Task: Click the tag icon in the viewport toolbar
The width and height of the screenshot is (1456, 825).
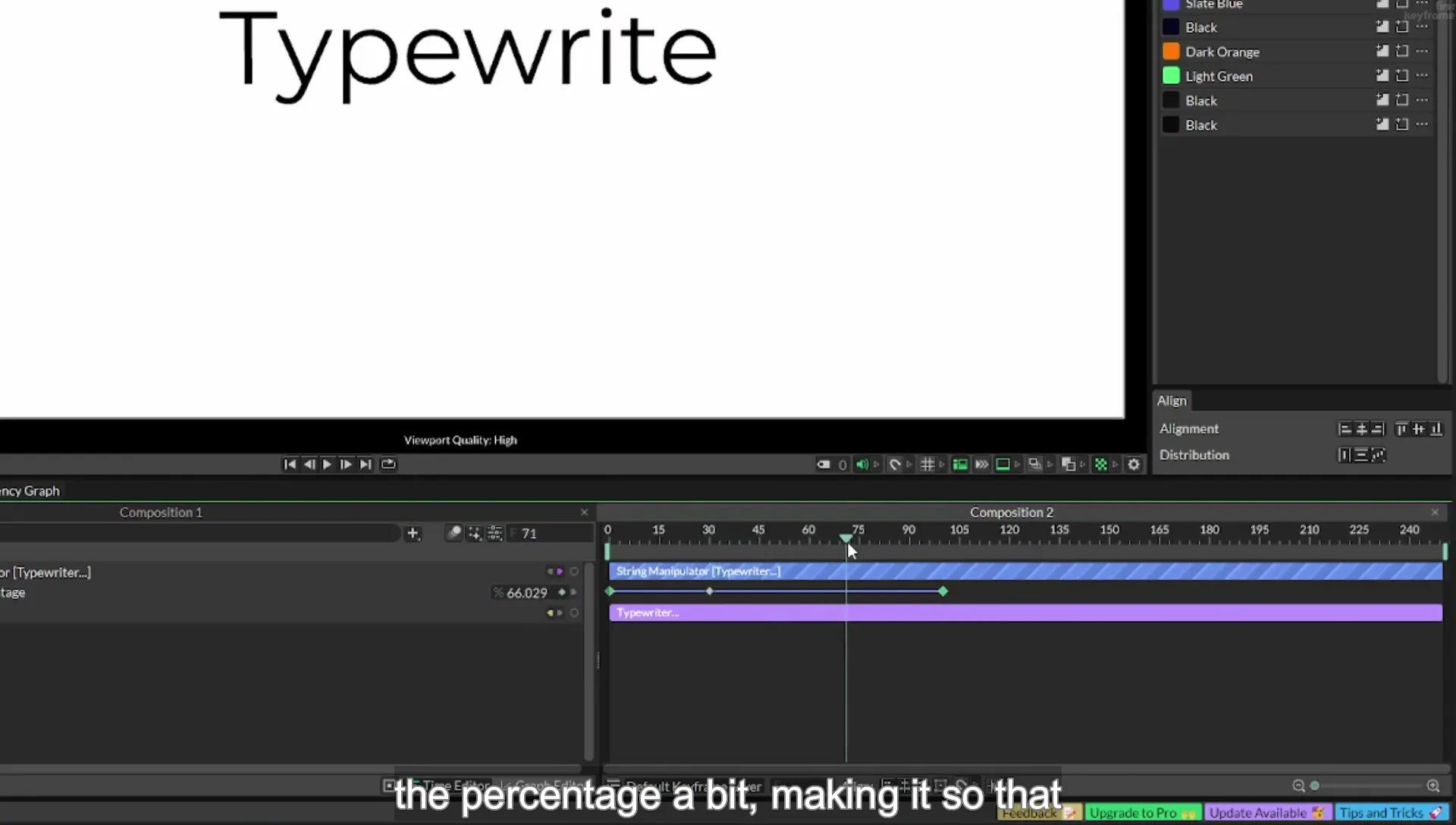Action: pyautogui.click(x=823, y=464)
